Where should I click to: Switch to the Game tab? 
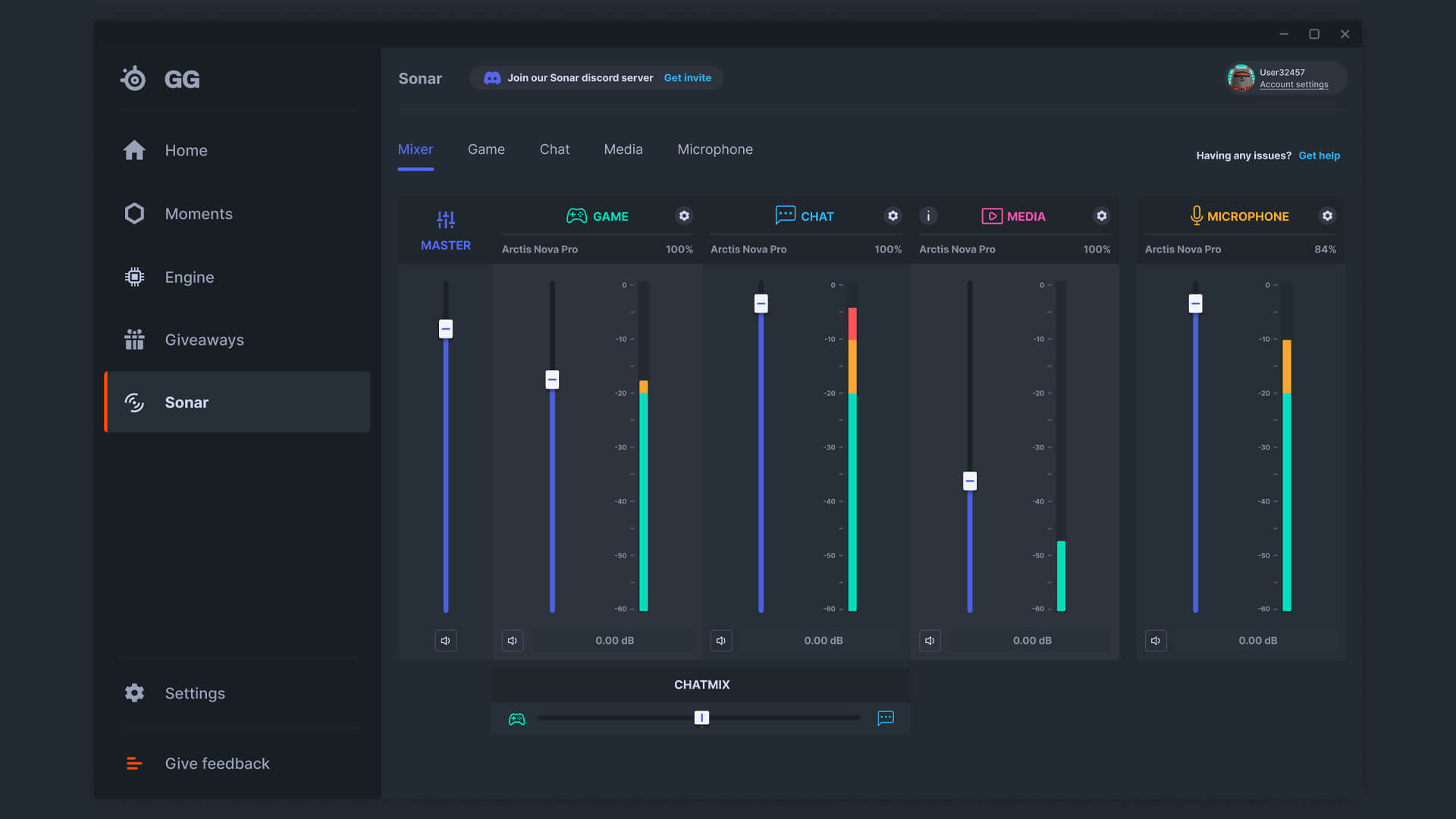486,149
